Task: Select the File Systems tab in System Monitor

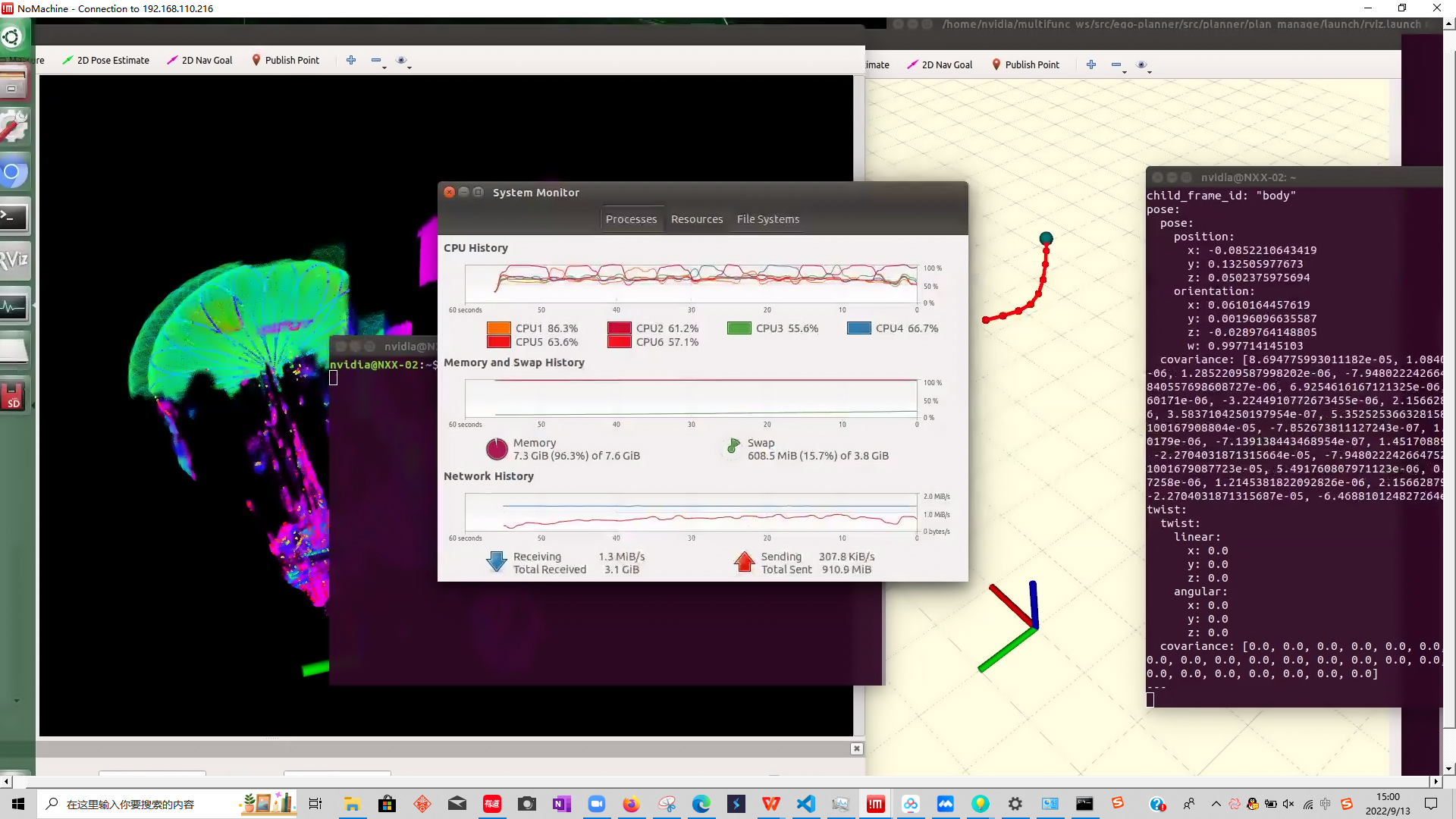Action: click(x=769, y=218)
